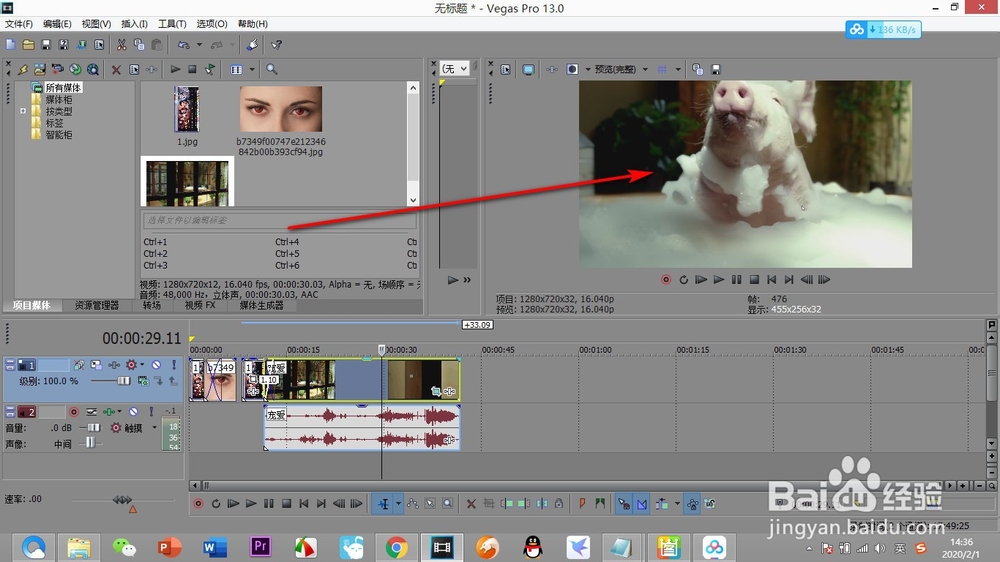Viewport: 1000px width, 562px height.
Task: Click the Insert Region green flags icon
Action: pos(600,504)
